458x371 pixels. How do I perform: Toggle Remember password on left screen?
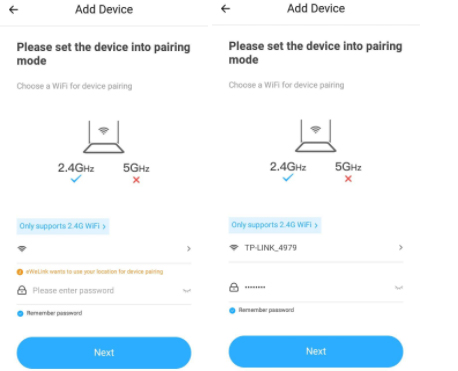[x=20, y=314]
